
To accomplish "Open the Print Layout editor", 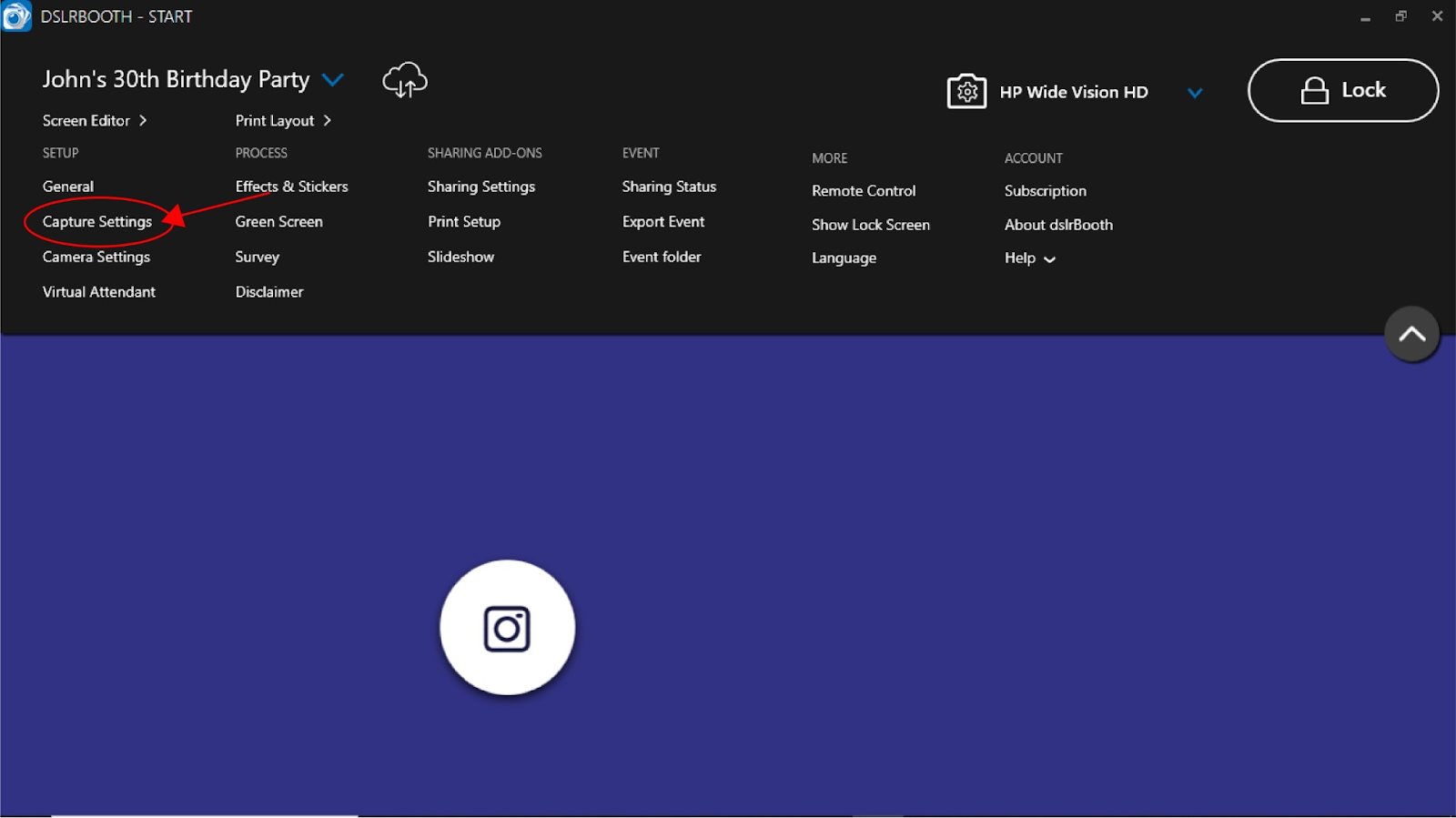I will pyautogui.click(x=283, y=120).
